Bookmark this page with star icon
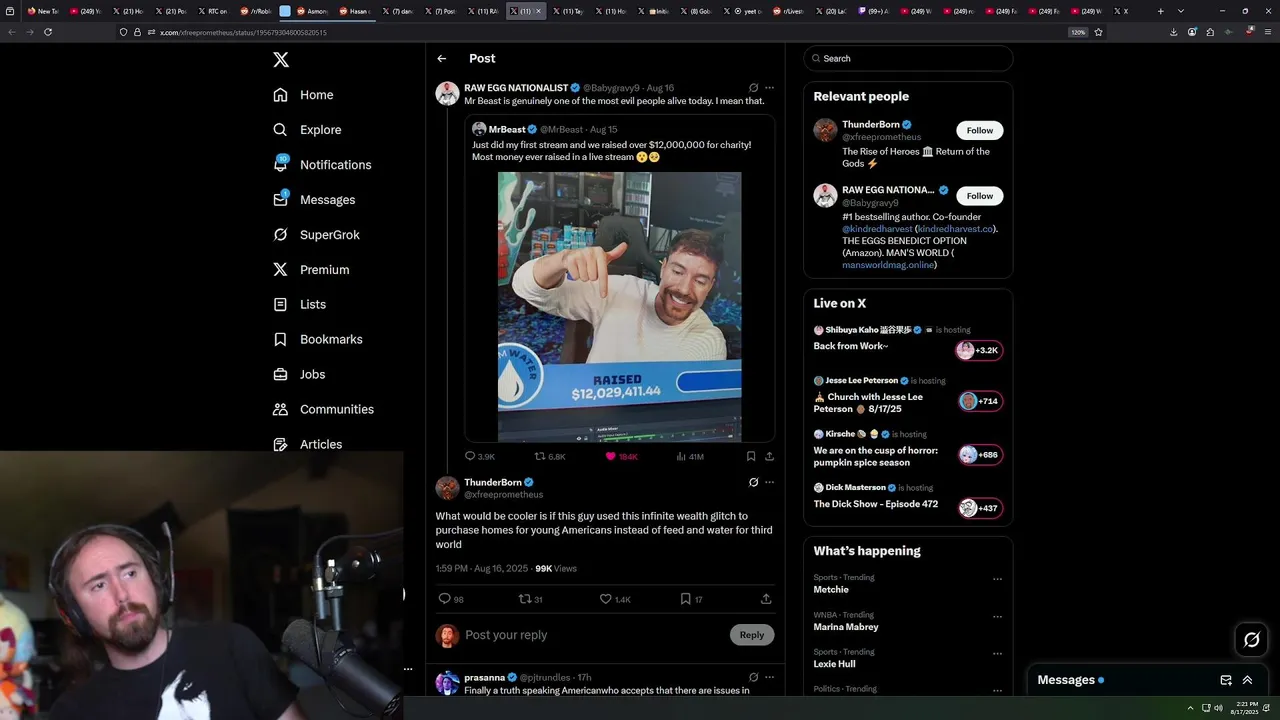The image size is (1280, 720). click(x=1098, y=32)
